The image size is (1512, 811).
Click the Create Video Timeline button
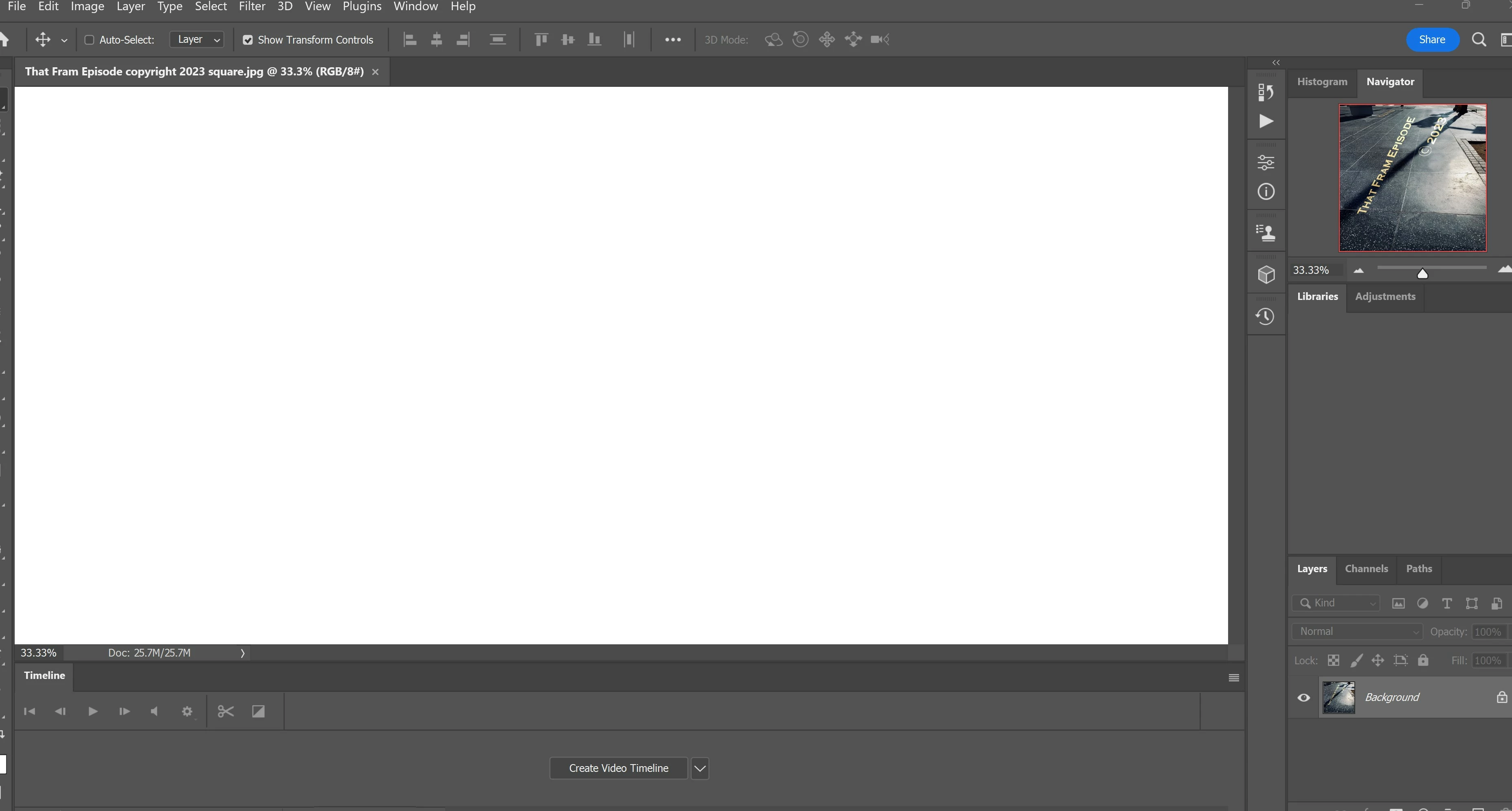coord(618,768)
